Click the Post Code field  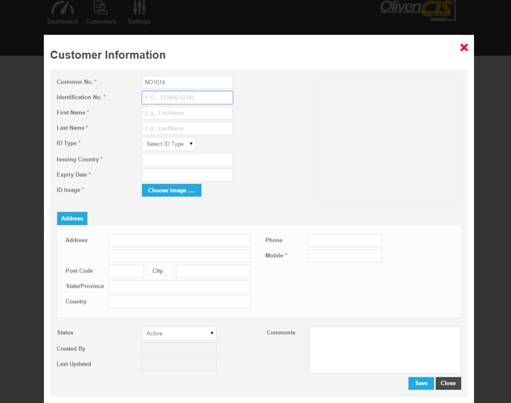(126, 271)
